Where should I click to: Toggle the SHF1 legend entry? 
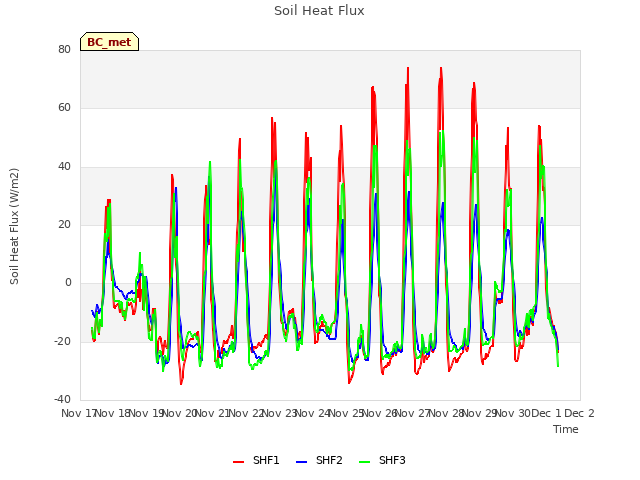click(256, 460)
